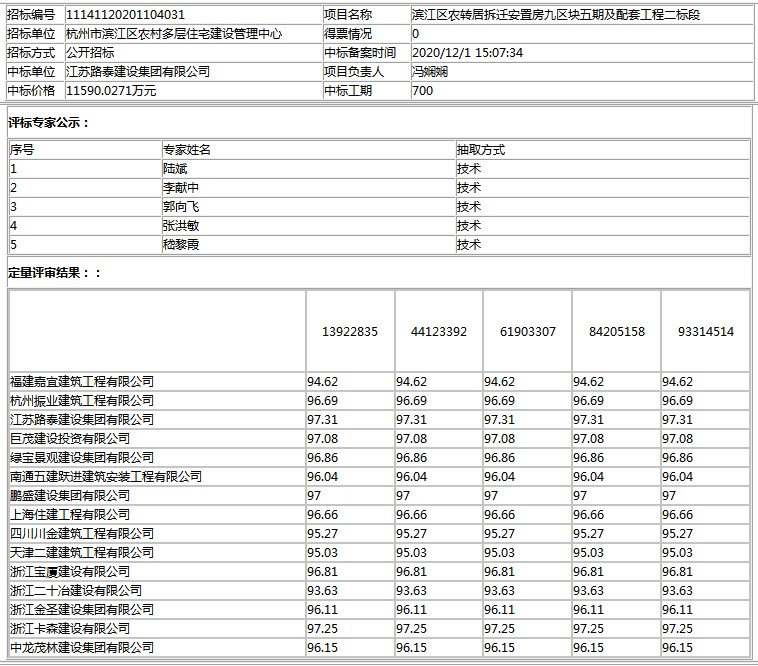Select bid number 11141120201104031
Screen dimensions: 758x666
[x=125, y=14]
